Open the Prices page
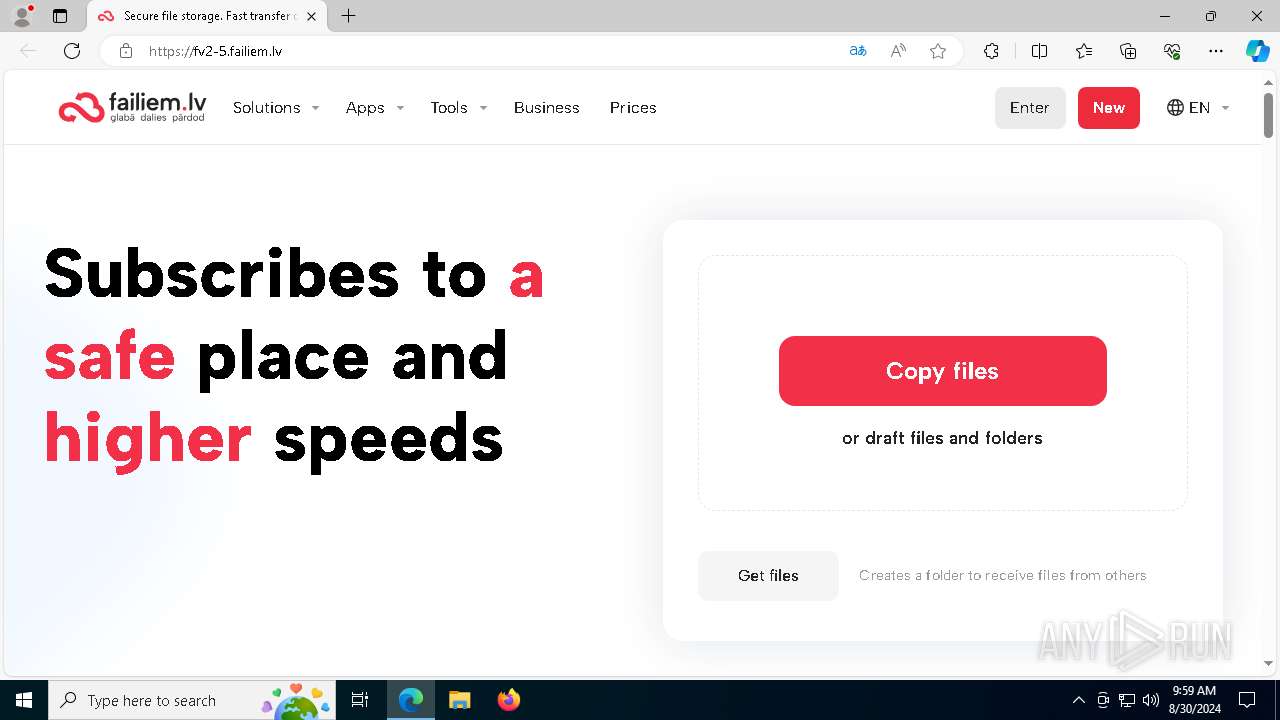Screen dimensions: 1280x720 [x=633, y=108]
